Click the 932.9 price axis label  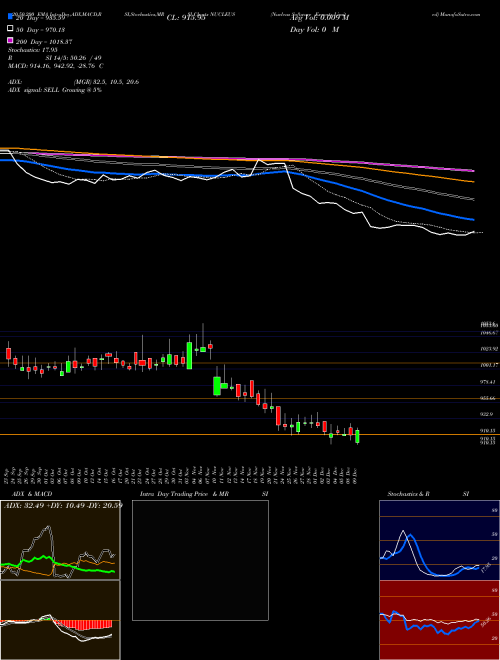pyautogui.click(x=489, y=415)
